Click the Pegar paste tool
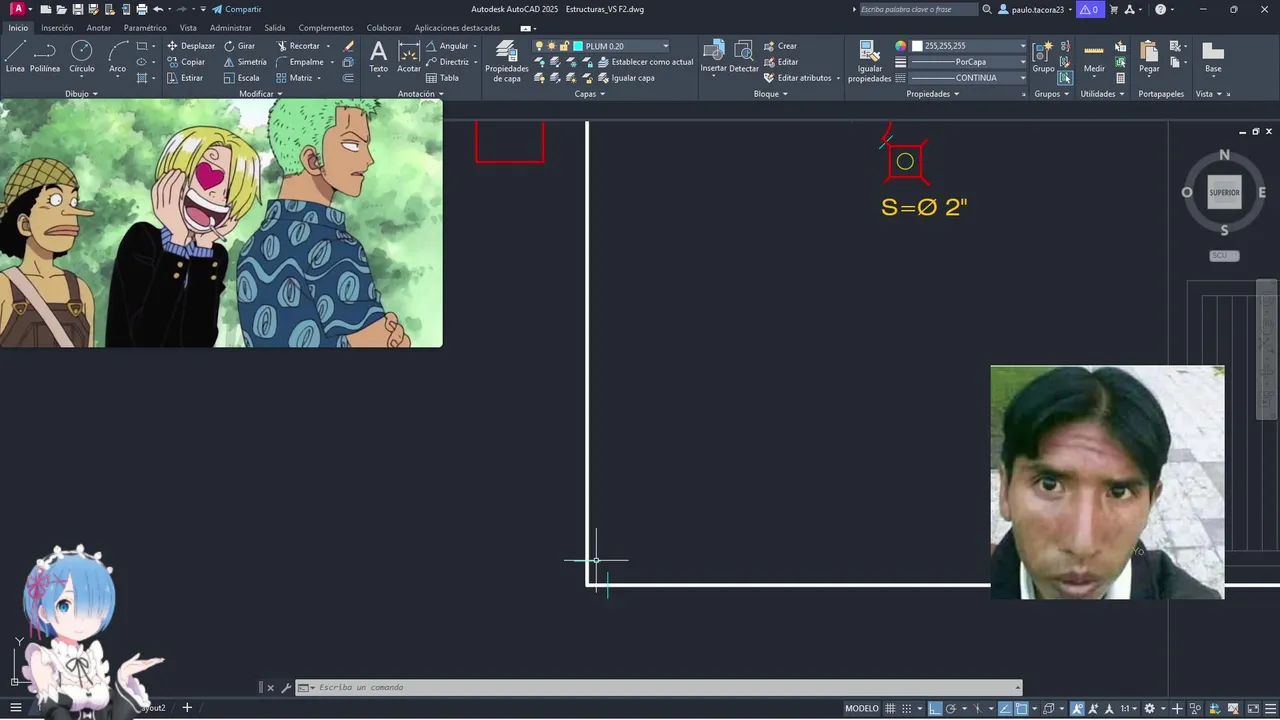The height and width of the screenshot is (720, 1280). point(1149,57)
